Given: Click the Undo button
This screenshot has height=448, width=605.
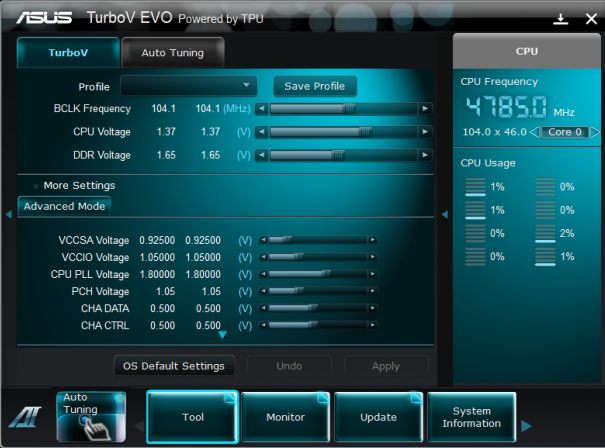Looking at the screenshot, I should click(289, 365).
